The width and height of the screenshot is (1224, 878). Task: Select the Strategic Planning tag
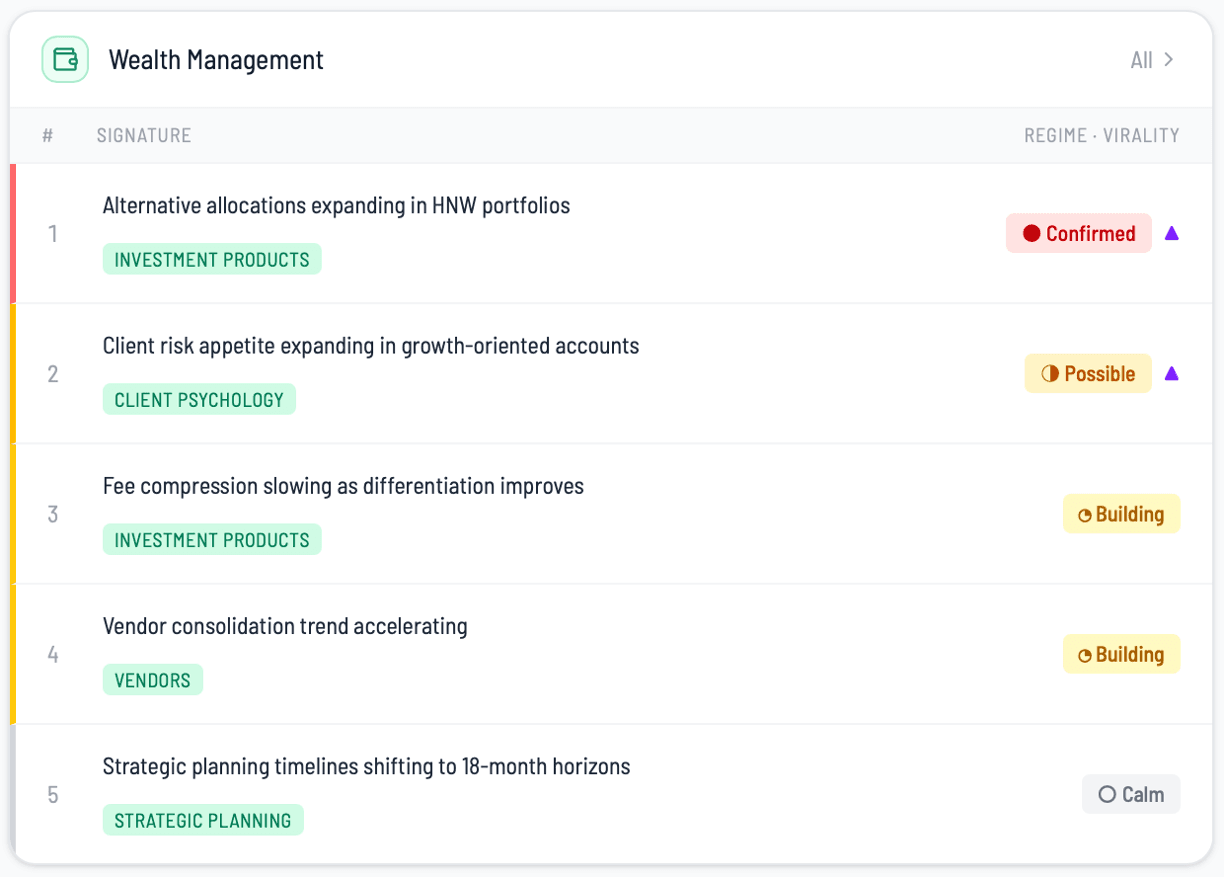pyautogui.click(x=203, y=820)
